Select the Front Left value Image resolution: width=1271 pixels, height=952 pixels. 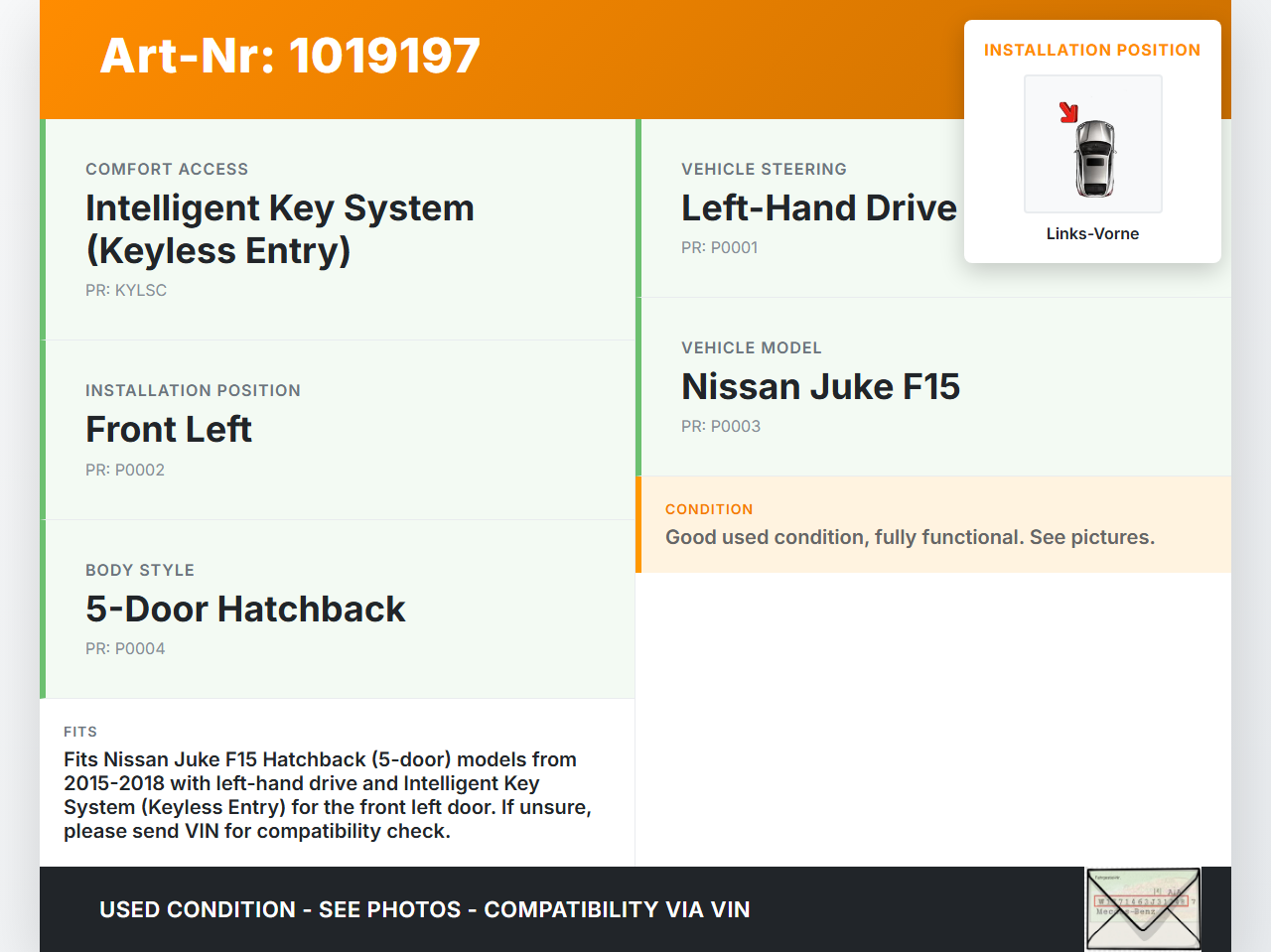coord(169,430)
